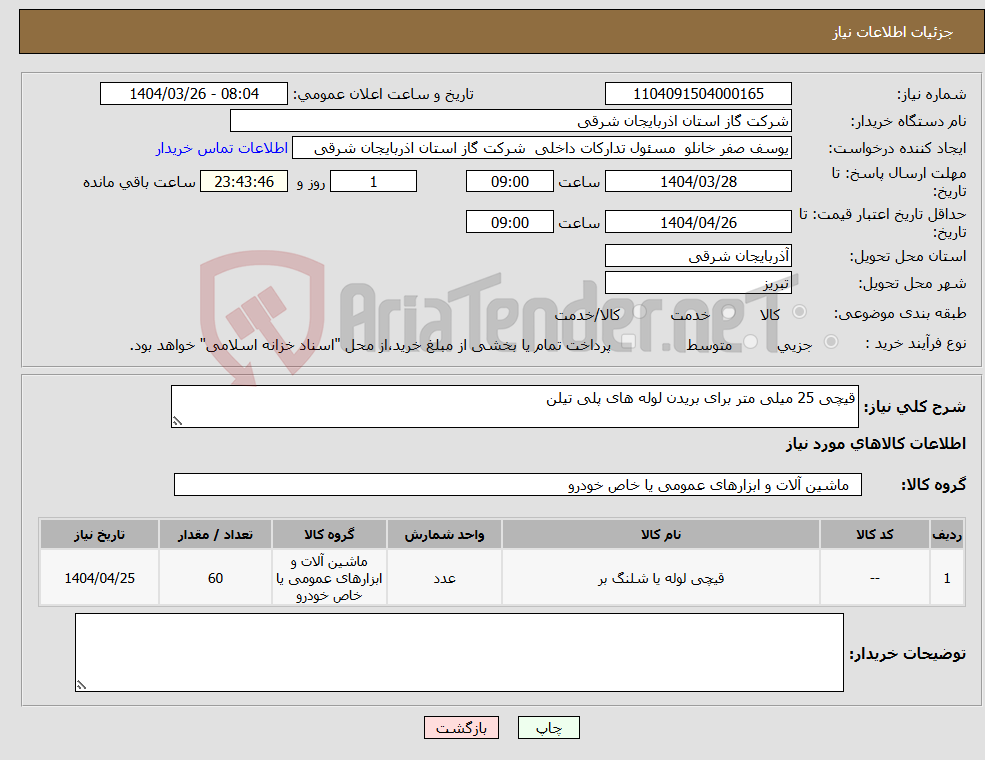Viewport: 985px width, 760px height.
Task: Click need number field 1104091504000165
Action: [x=698, y=94]
